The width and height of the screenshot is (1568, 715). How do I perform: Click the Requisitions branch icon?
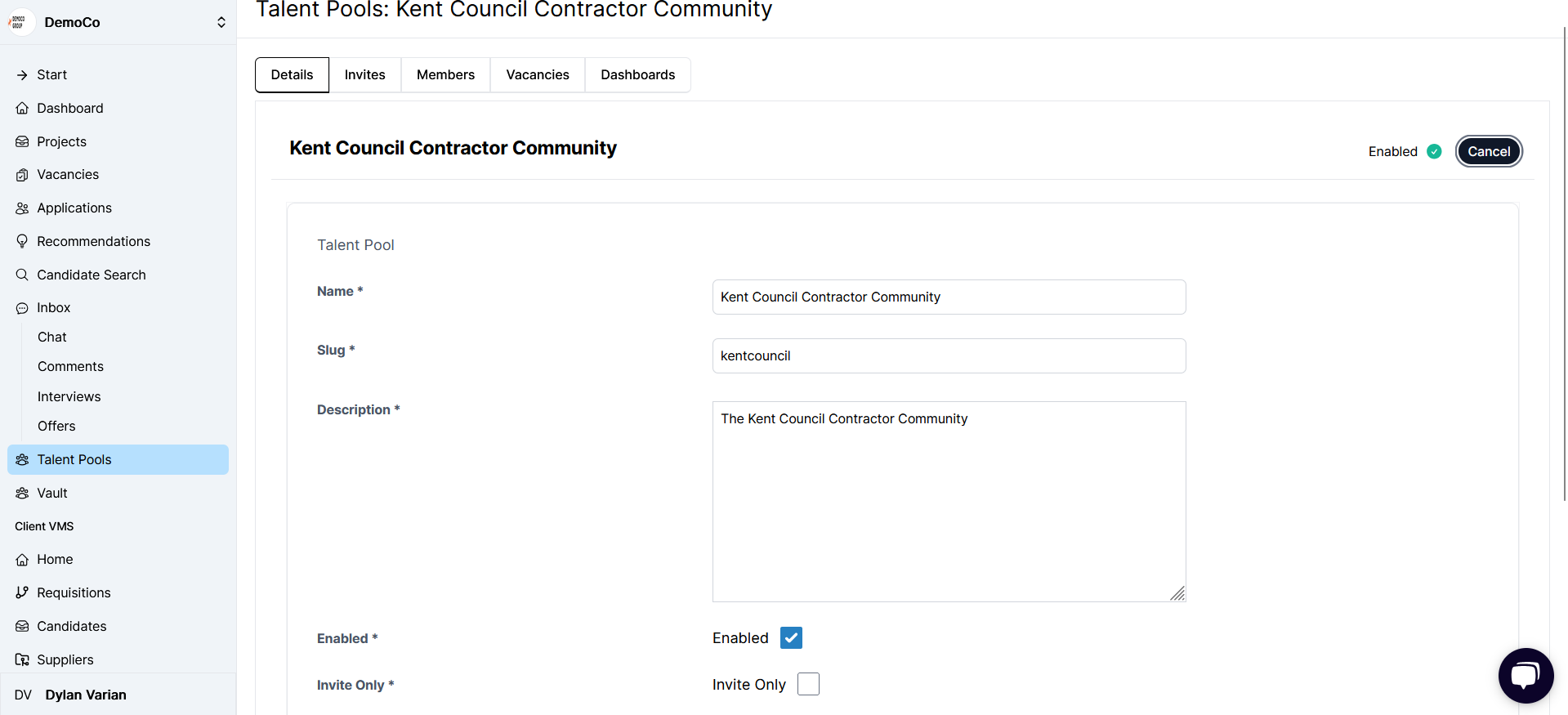(x=22, y=592)
